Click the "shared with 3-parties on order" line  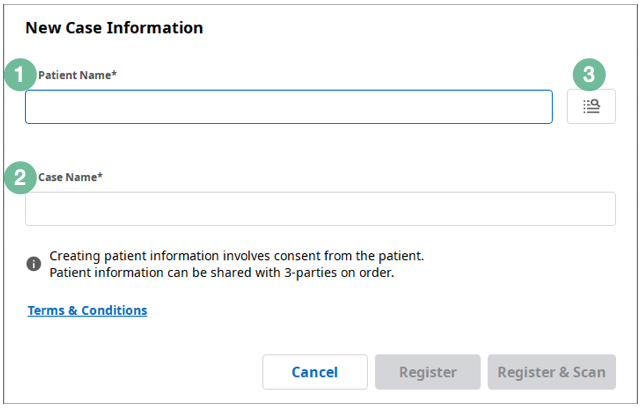tap(222, 272)
